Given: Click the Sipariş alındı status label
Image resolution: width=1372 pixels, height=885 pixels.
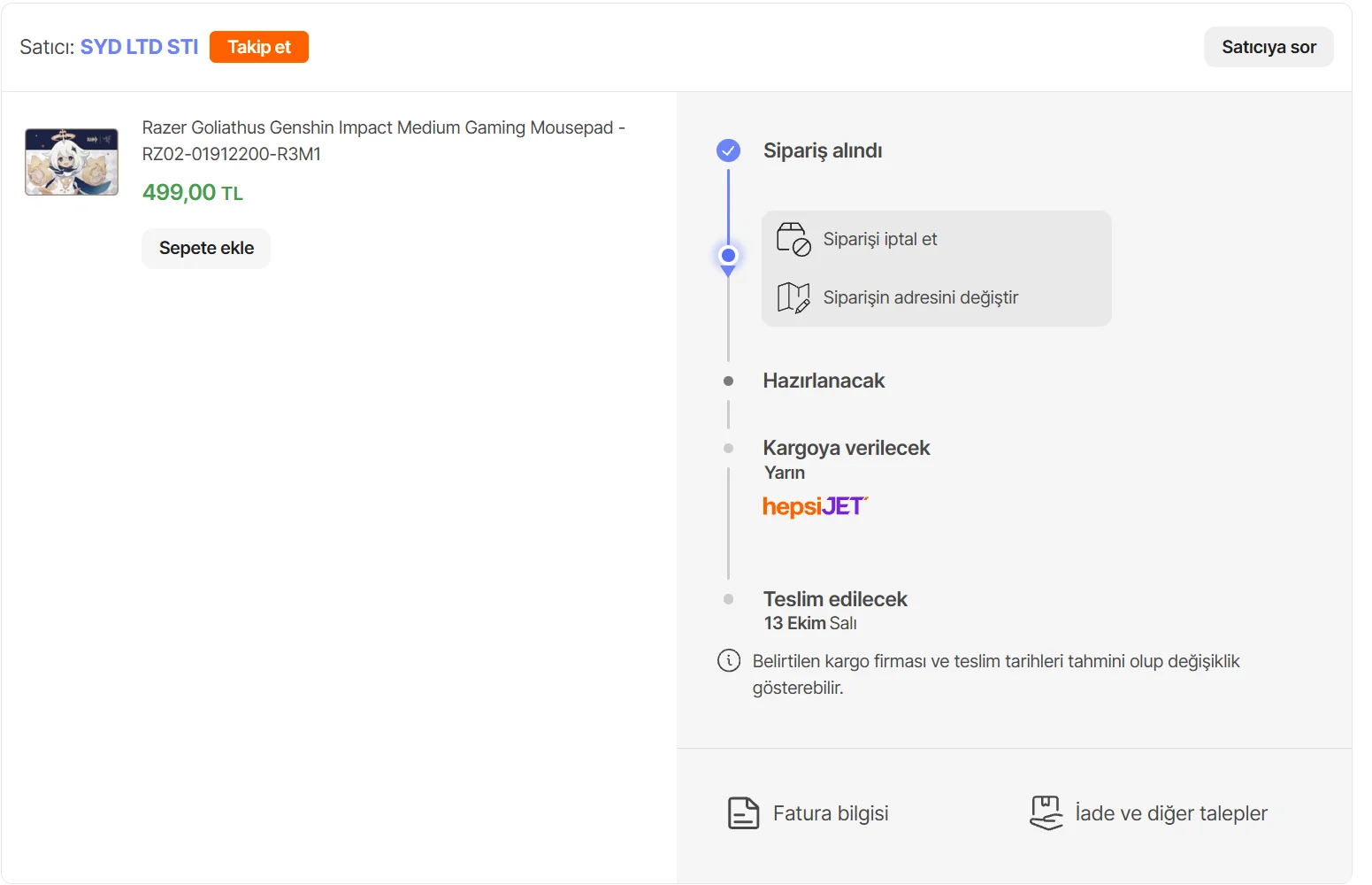Looking at the screenshot, I should (823, 150).
